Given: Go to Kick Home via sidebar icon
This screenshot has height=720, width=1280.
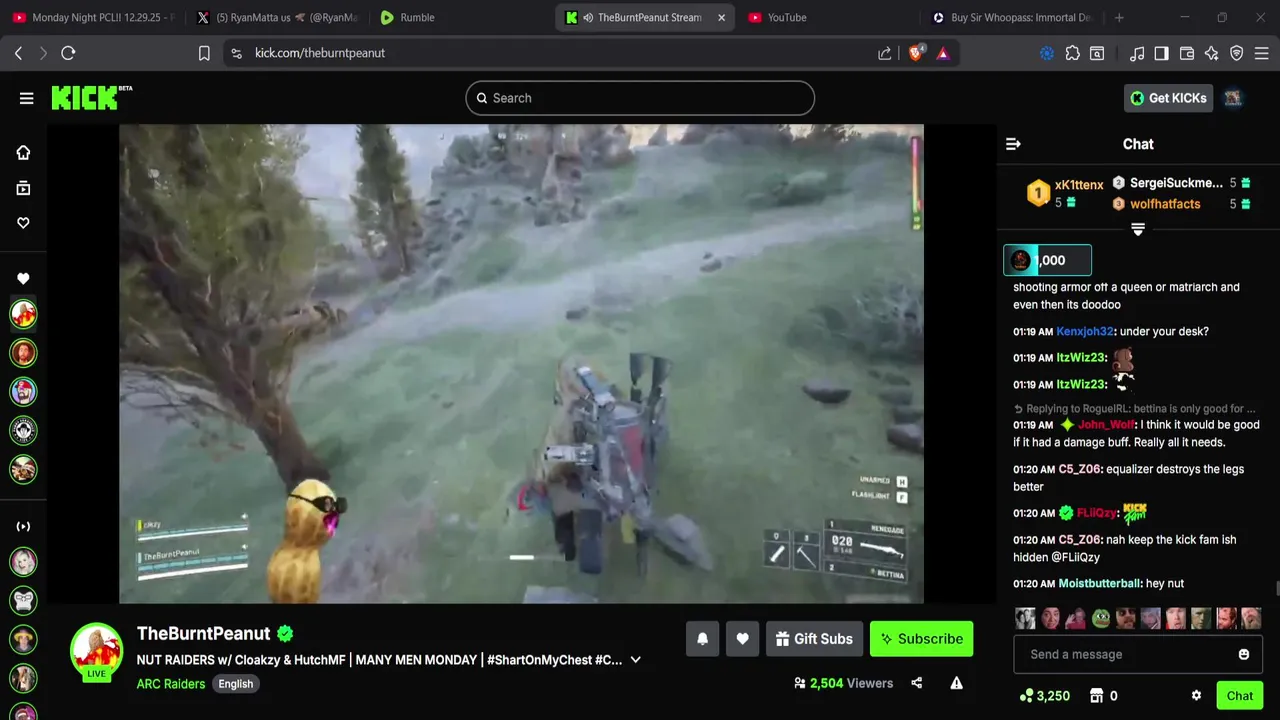Looking at the screenshot, I should tap(23, 152).
